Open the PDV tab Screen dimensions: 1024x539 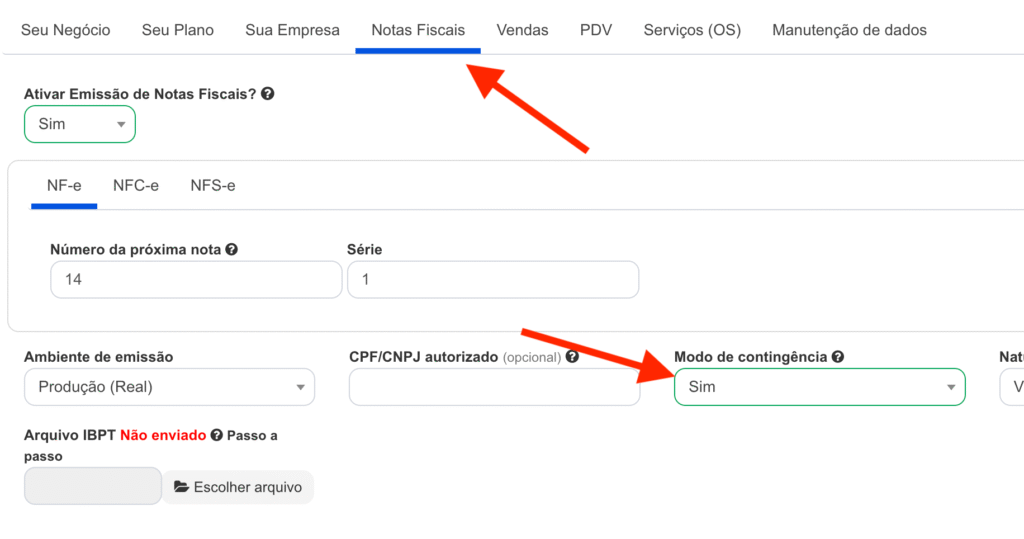[x=596, y=30]
